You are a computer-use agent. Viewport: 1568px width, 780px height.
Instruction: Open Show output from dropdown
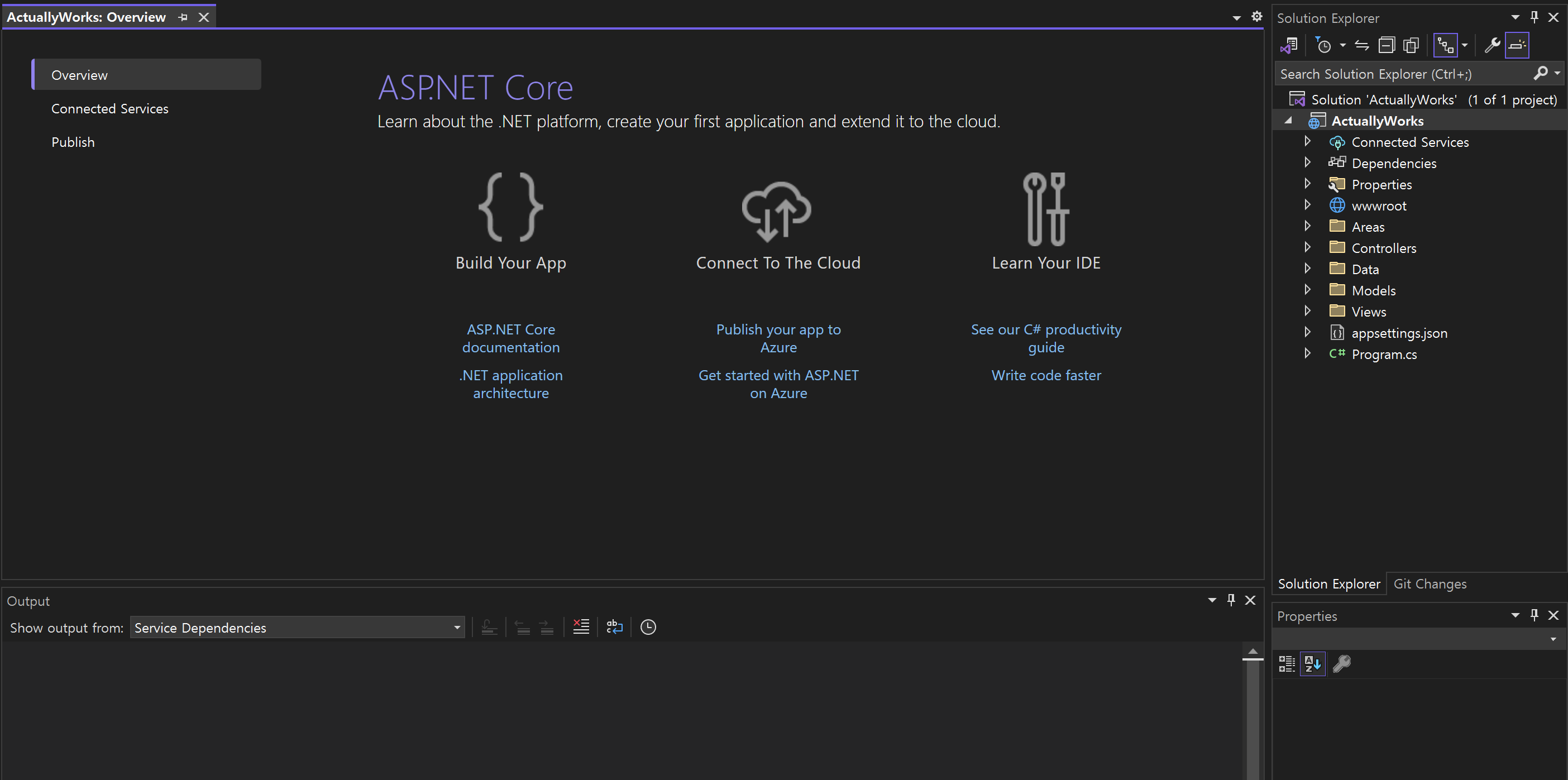457,627
